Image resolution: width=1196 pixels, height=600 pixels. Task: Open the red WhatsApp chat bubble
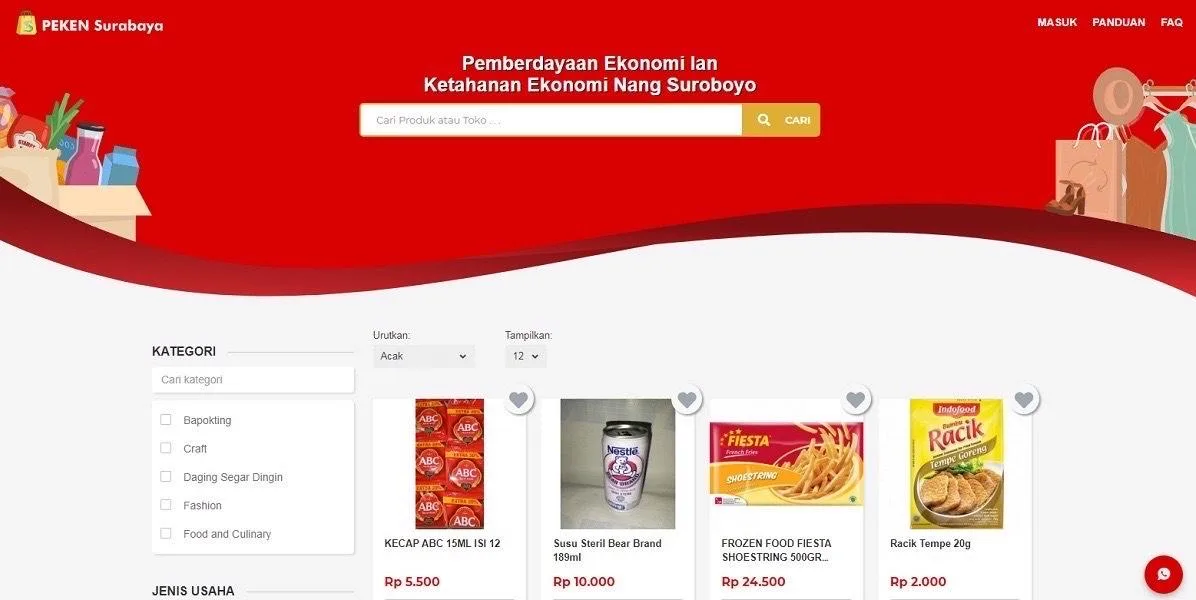[1163, 574]
